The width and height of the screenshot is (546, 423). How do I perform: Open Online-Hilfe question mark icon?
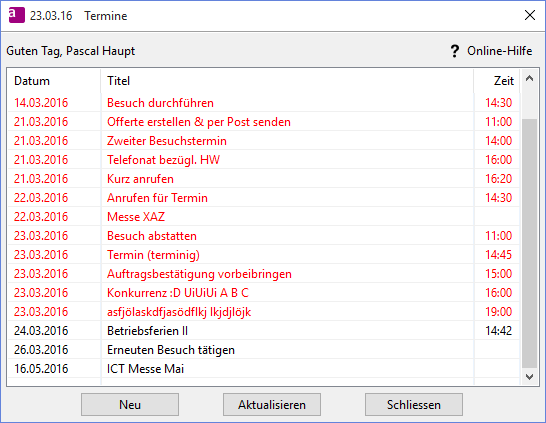(x=454, y=51)
